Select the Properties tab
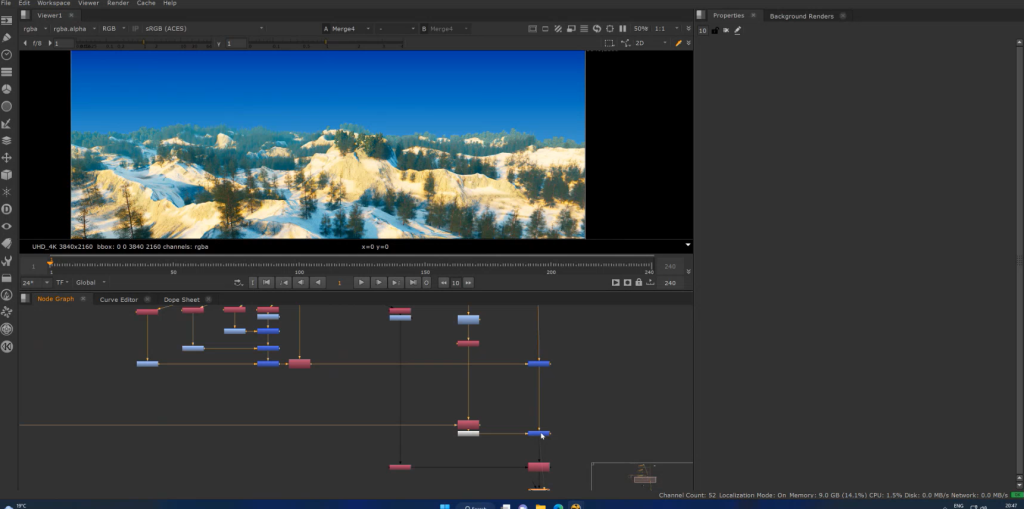 click(x=728, y=15)
